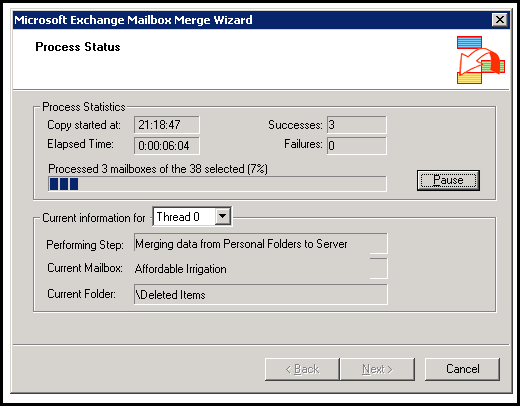
Task: Click the Process Status heading
Action: (x=78, y=47)
